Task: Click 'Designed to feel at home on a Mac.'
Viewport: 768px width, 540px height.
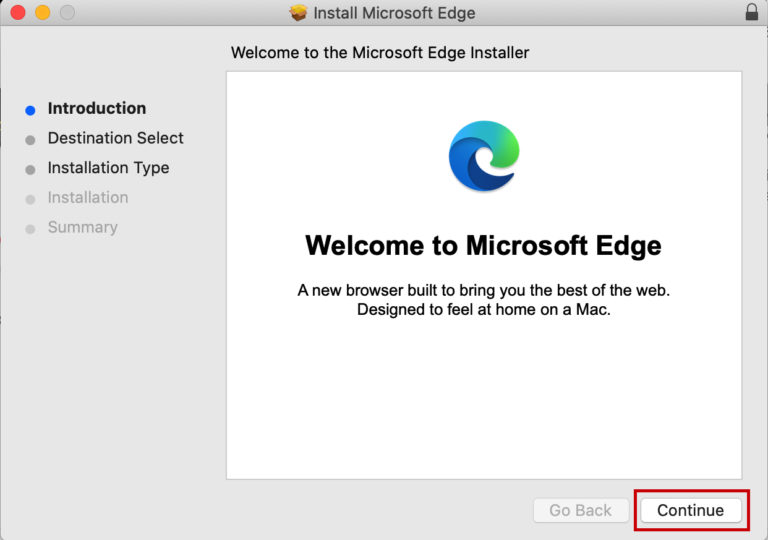Action: [483, 310]
